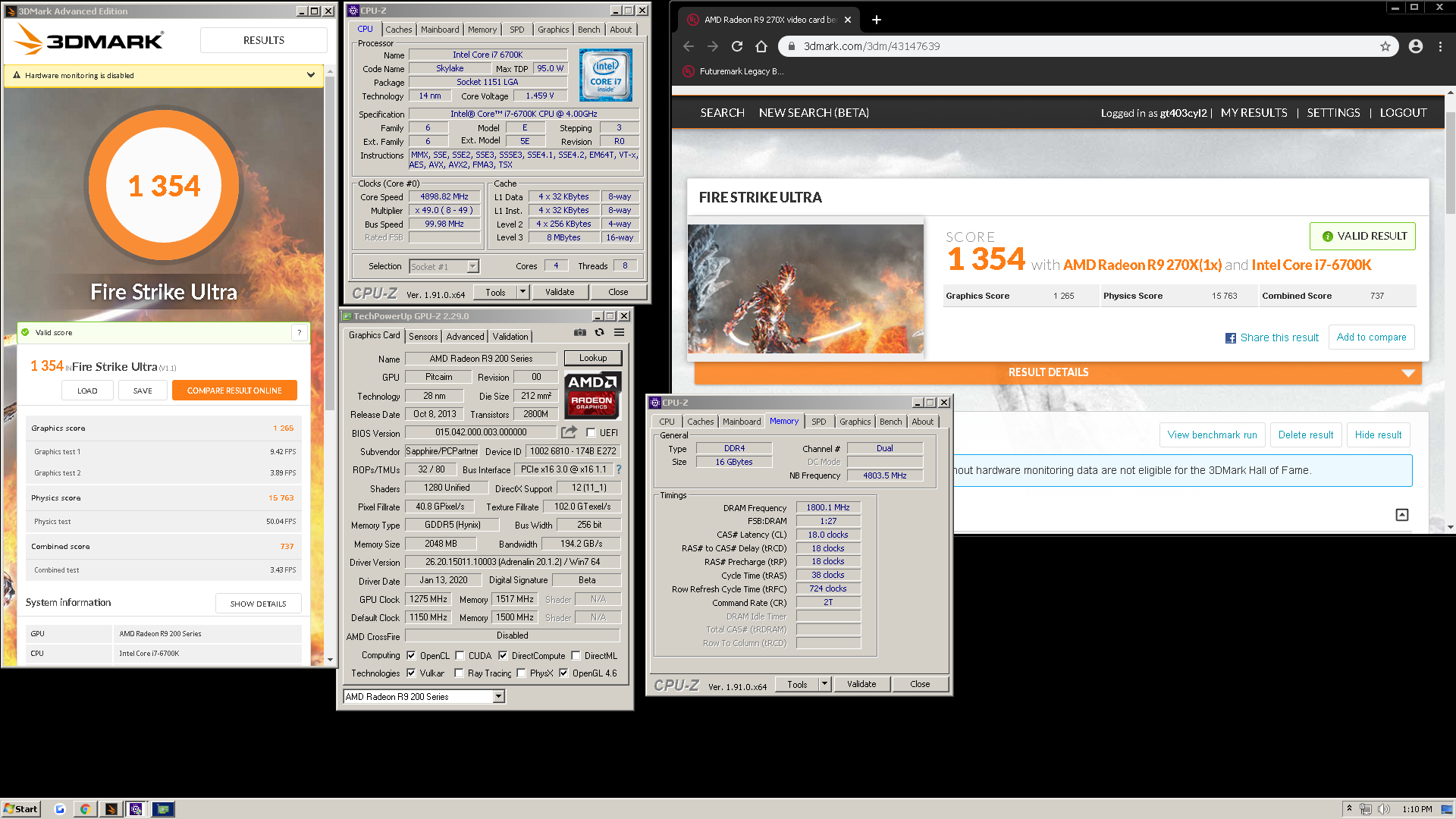Reload the Chrome page

737,46
